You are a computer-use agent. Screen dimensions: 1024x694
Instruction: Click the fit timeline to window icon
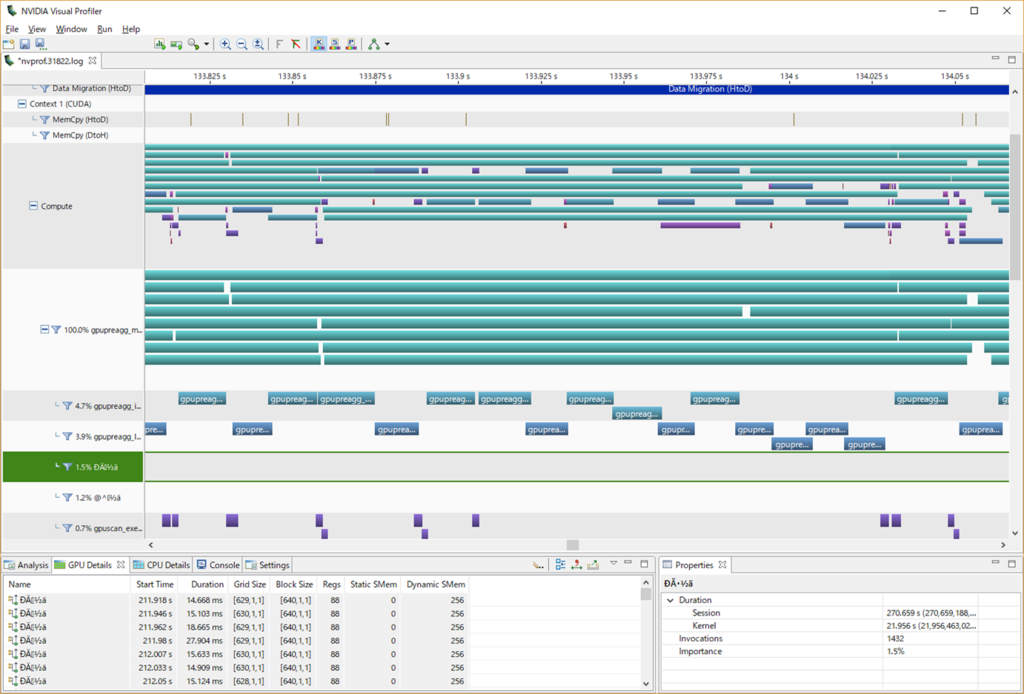[x=258, y=44]
